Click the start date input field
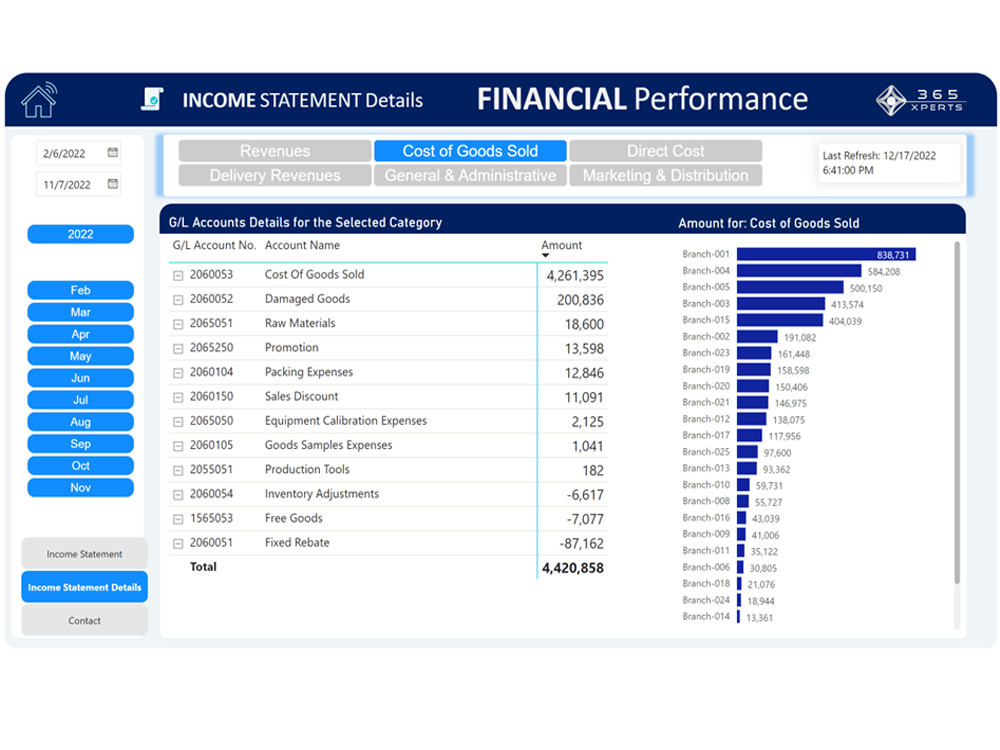The width and height of the screenshot is (1000, 750). (70, 153)
